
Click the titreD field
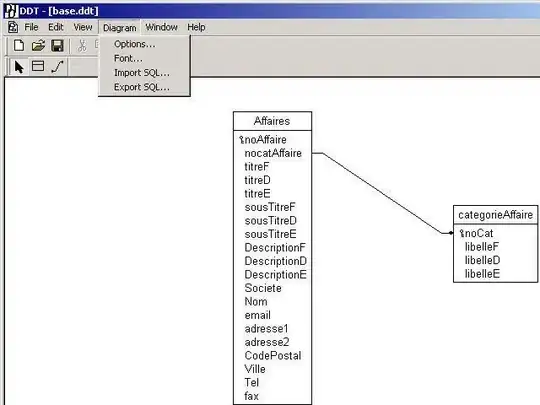click(x=257, y=180)
